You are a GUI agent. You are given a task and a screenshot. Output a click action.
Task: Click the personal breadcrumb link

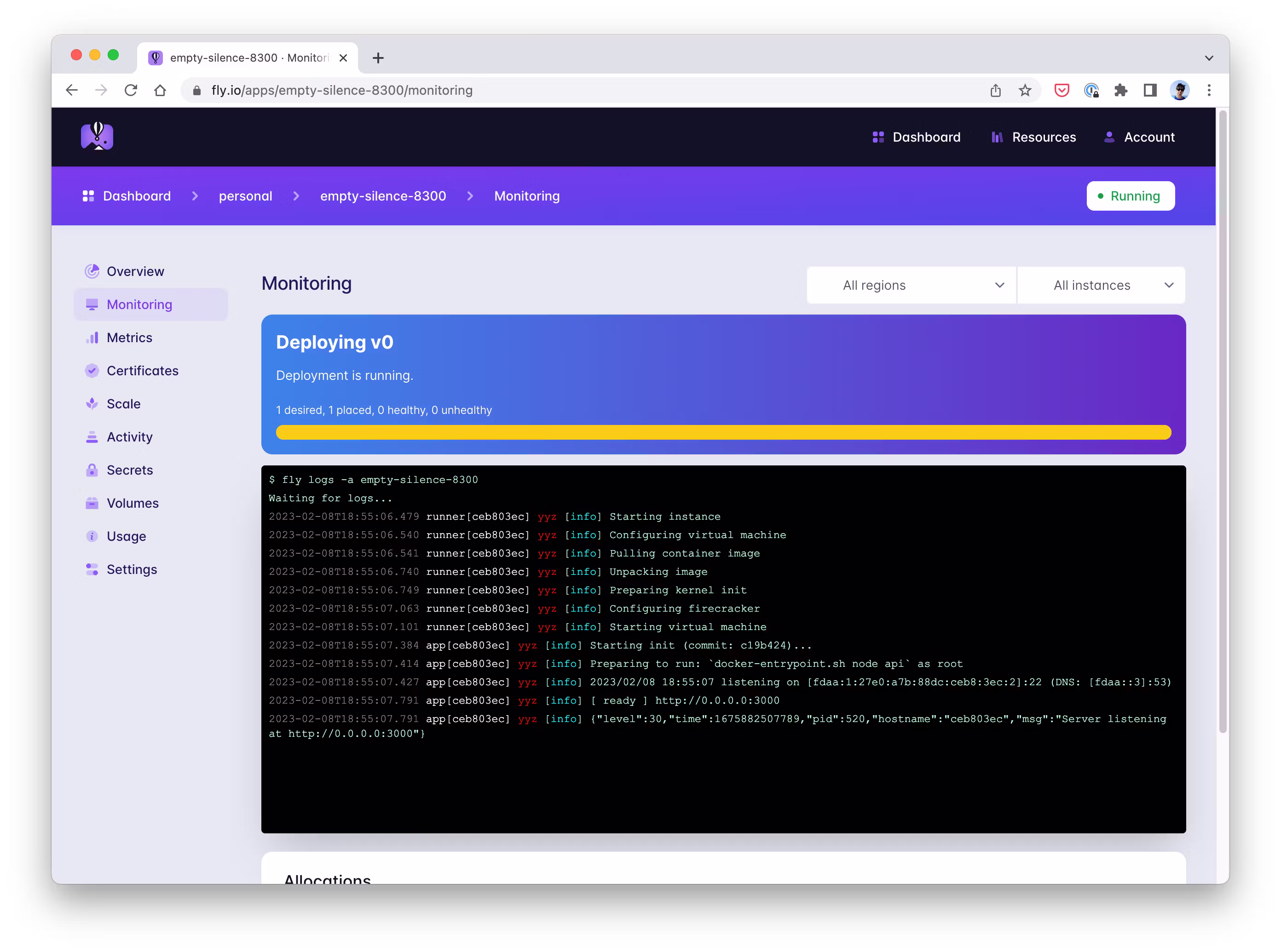[x=245, y=196]
